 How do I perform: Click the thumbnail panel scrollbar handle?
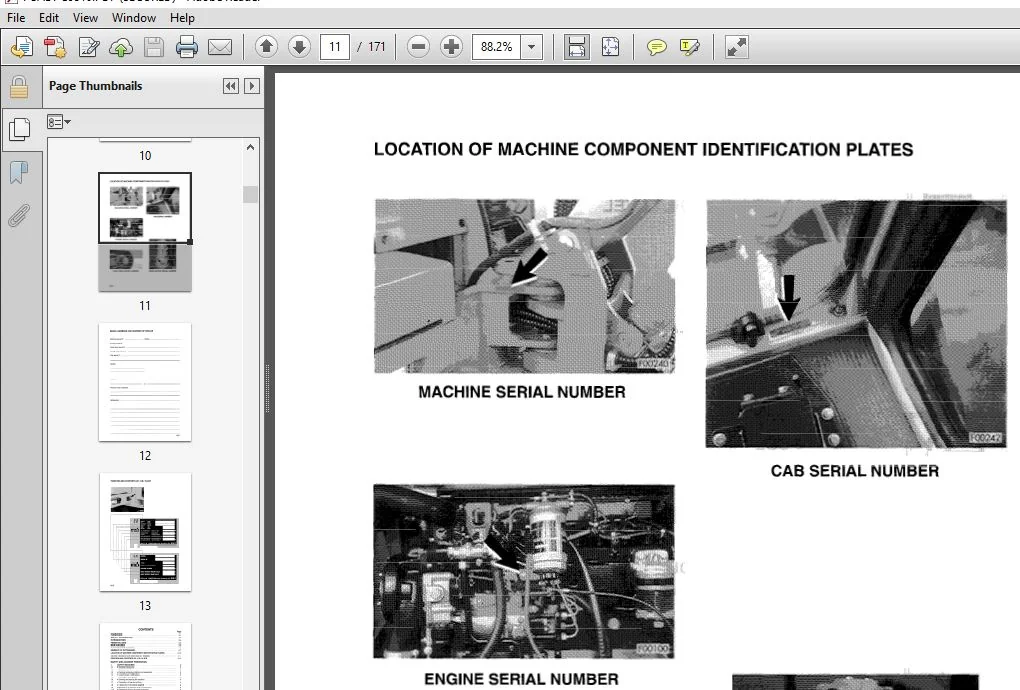coord(250,194)
